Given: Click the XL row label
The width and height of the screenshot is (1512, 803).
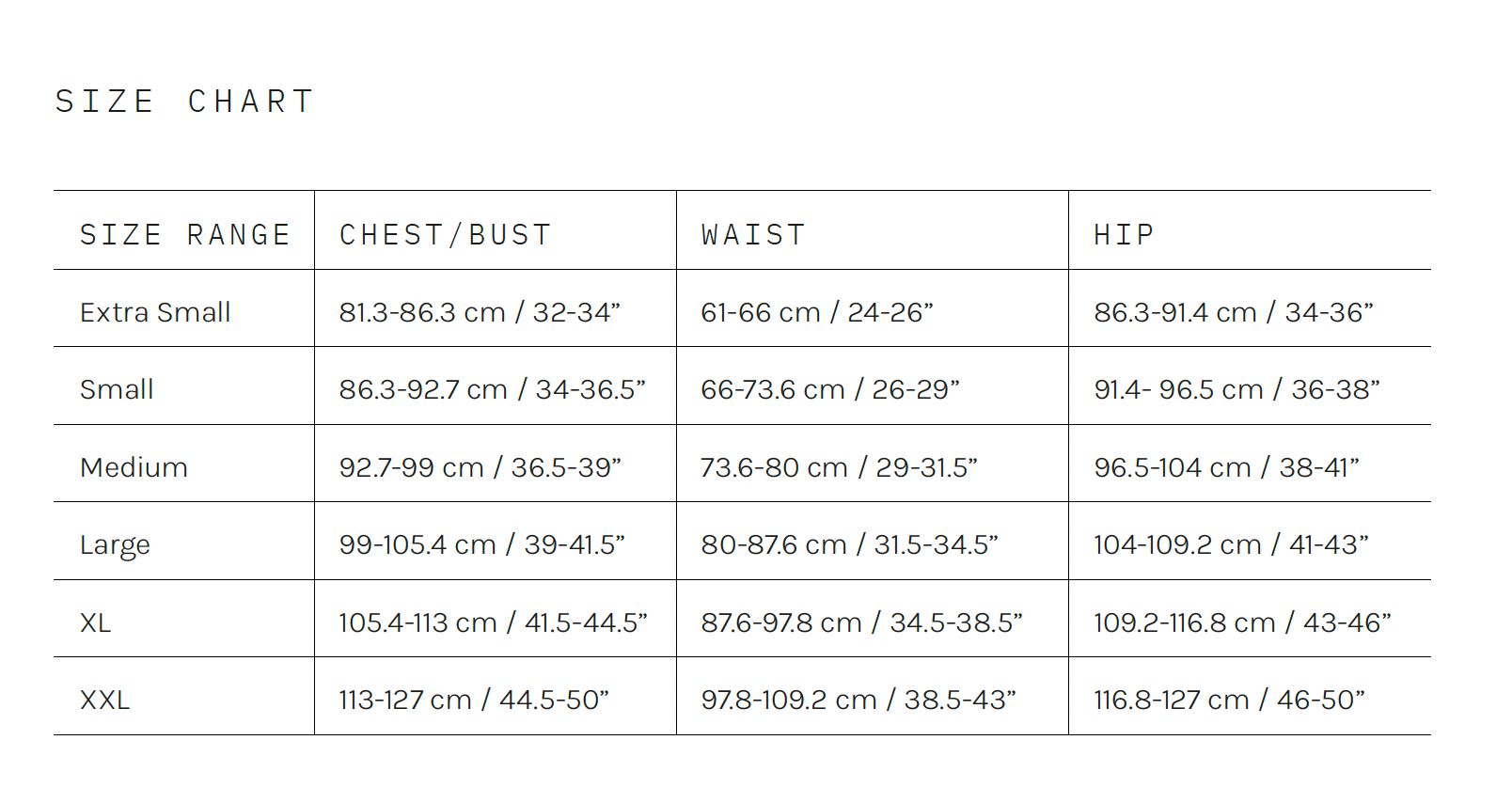Looking at the screenshot, I should point(95,622).
